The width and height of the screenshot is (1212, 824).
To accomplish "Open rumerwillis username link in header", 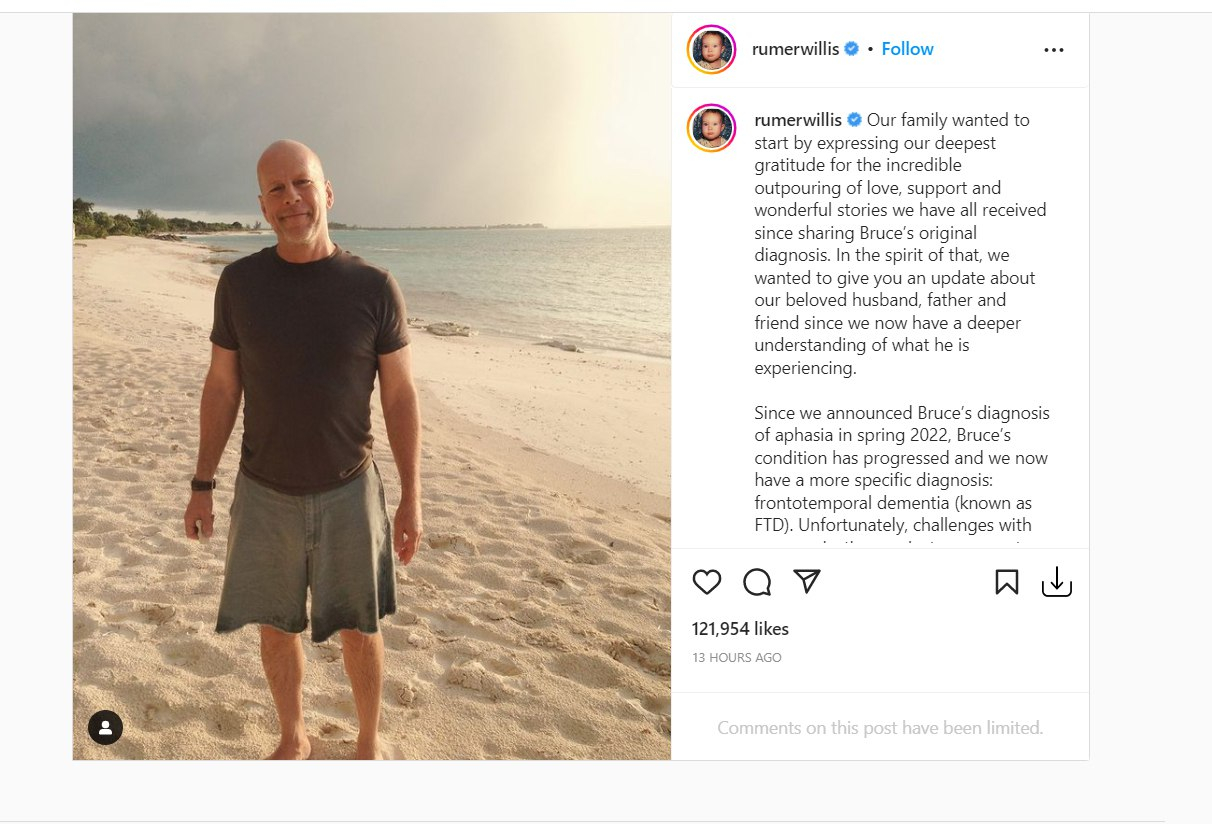I will tap(795, 49).
